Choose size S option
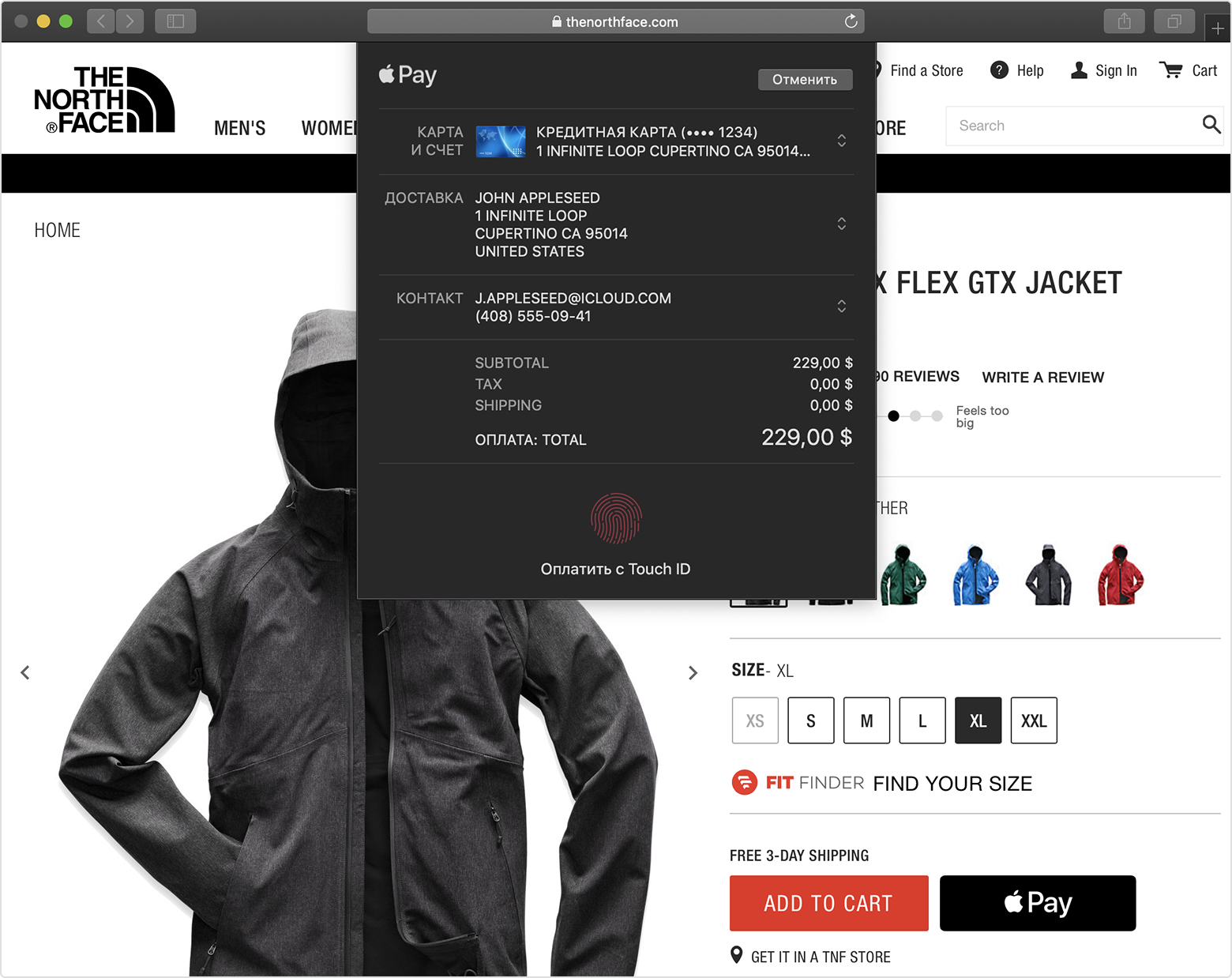 (x=810, y=720)
